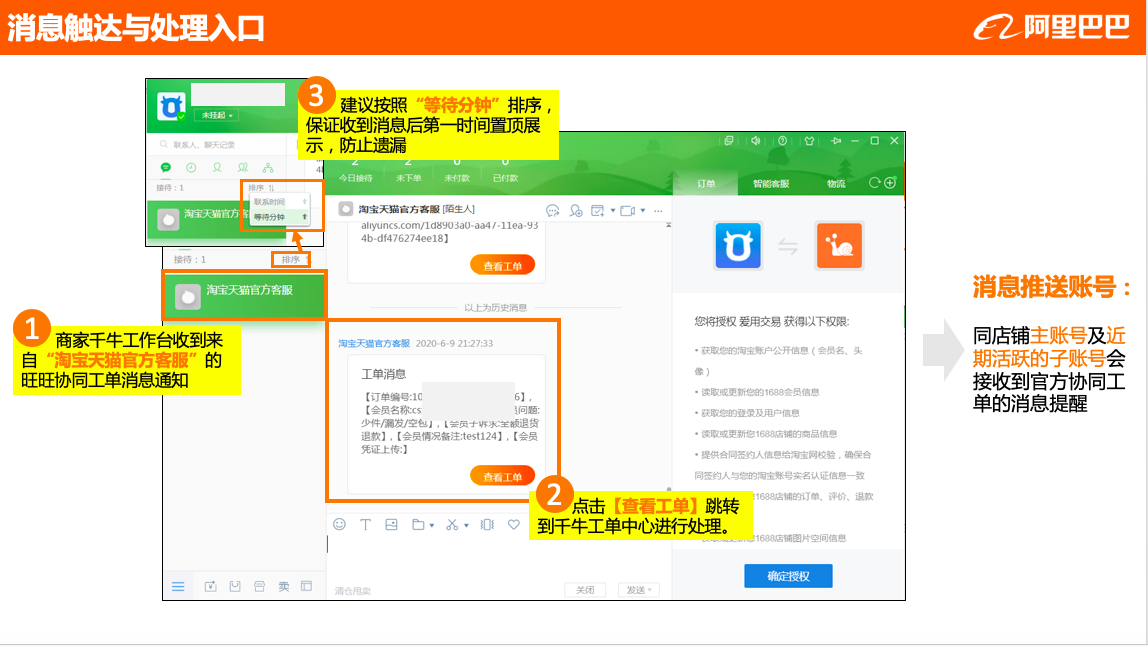1148x646 pixels.
Task: Click the '清仓甩卖' text below input
Action: coord(353,590)
